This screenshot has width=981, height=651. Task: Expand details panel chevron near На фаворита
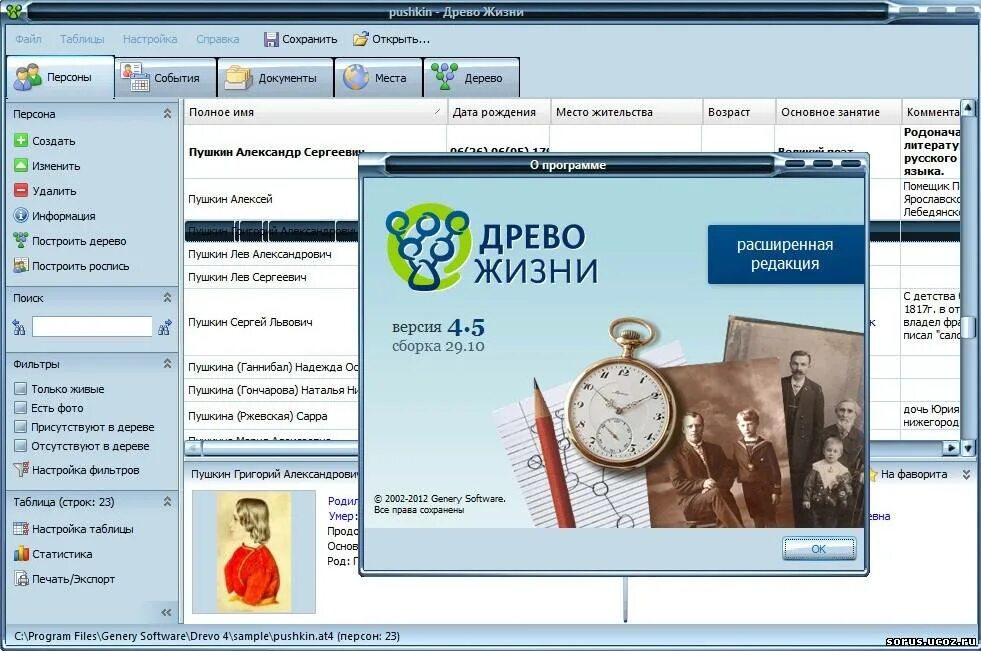966,475
